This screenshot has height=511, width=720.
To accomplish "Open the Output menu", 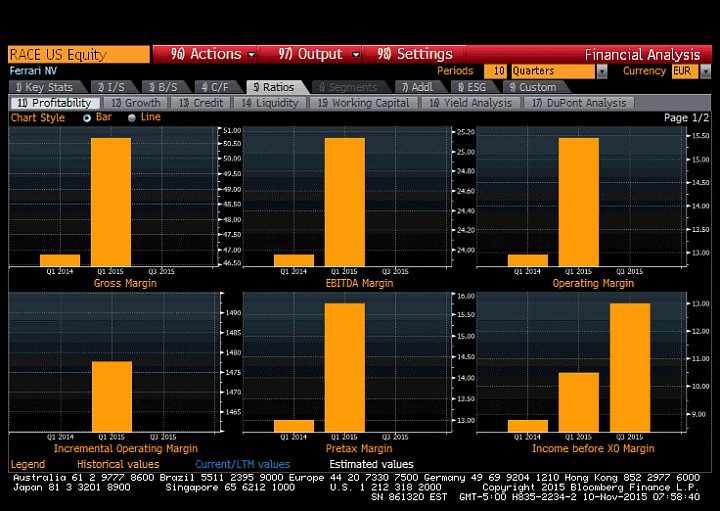I will pos(310,54).
